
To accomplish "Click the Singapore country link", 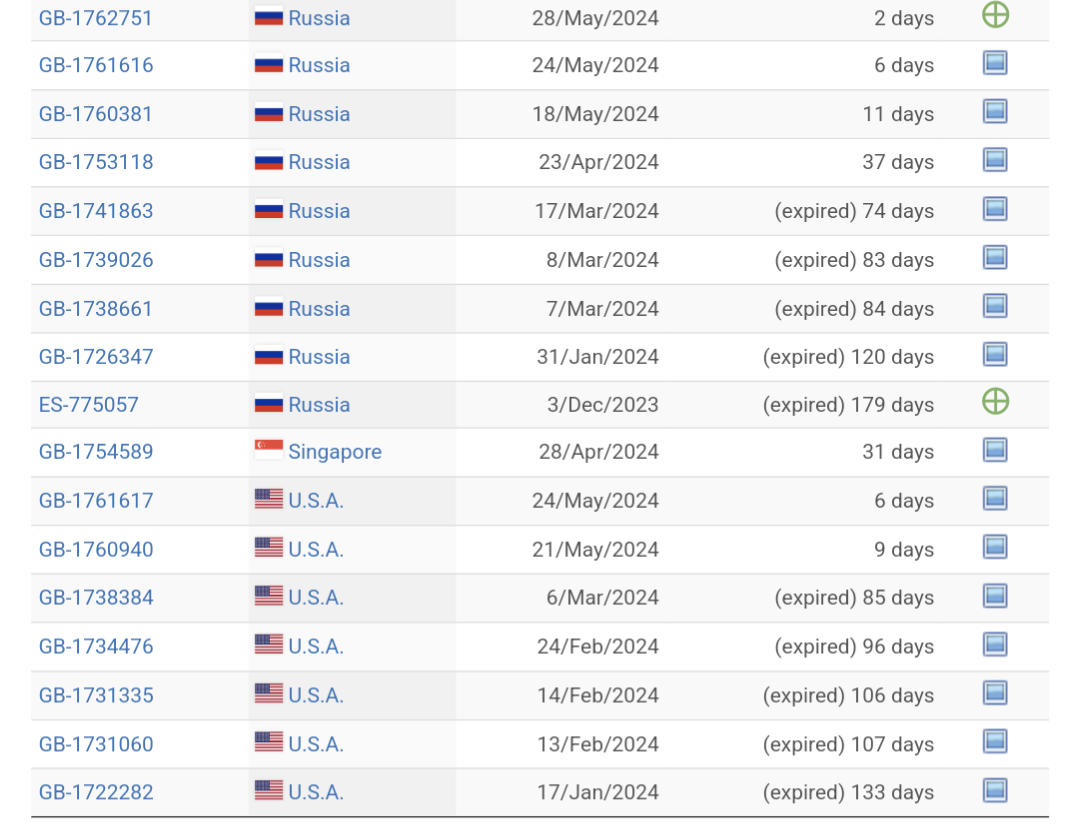I will click(335, 452).
